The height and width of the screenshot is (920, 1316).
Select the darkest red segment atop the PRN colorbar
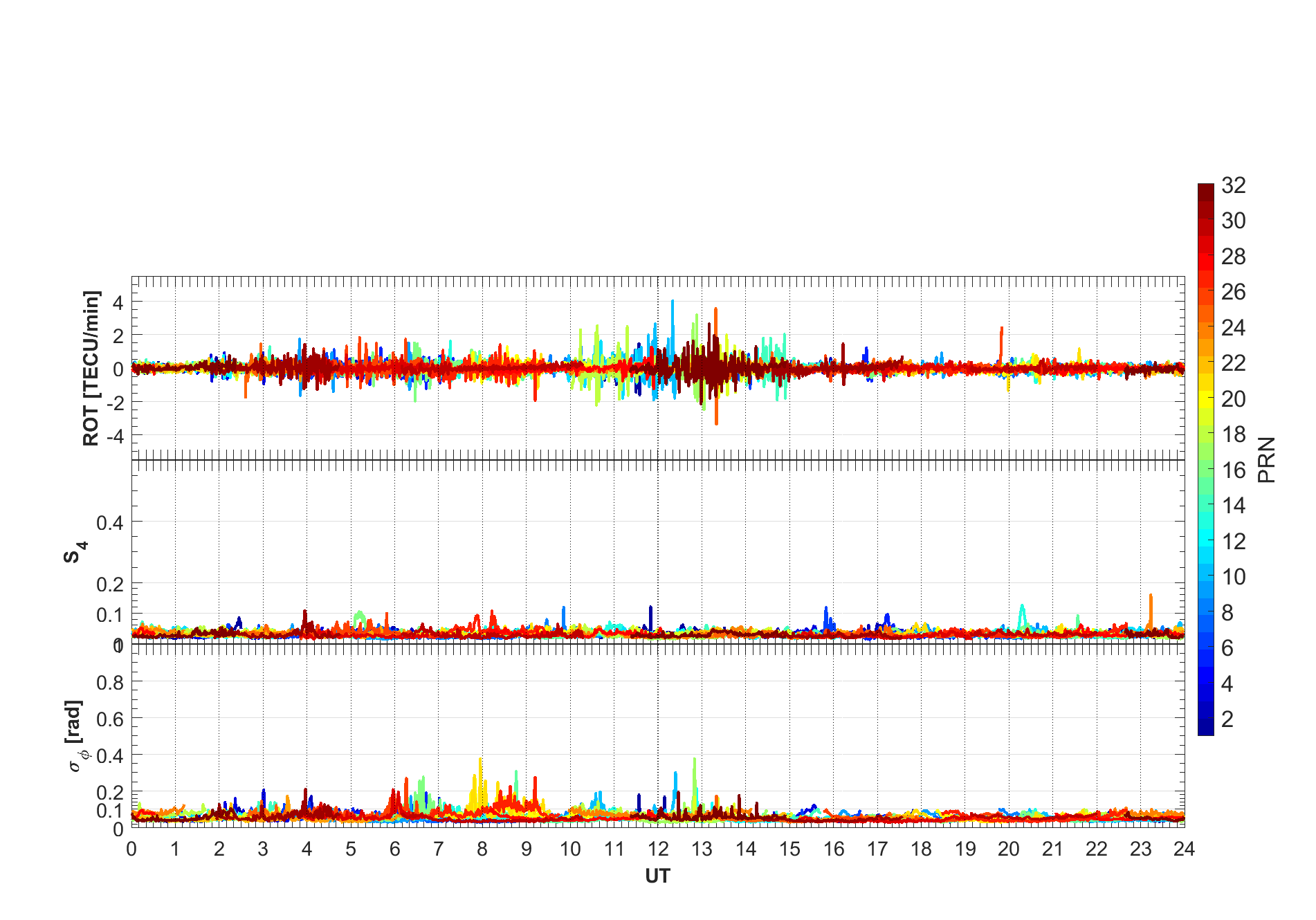coord(1206,192)
